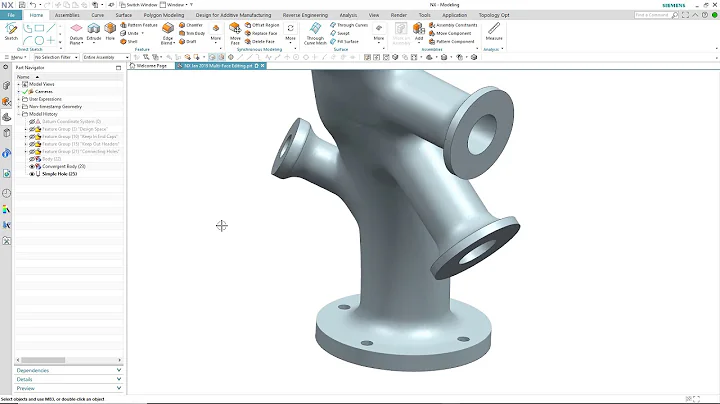Viewport: 720px width, 404px height.
Task: Switch to the Assemblies ribbon tab
Action: point(67,15)
